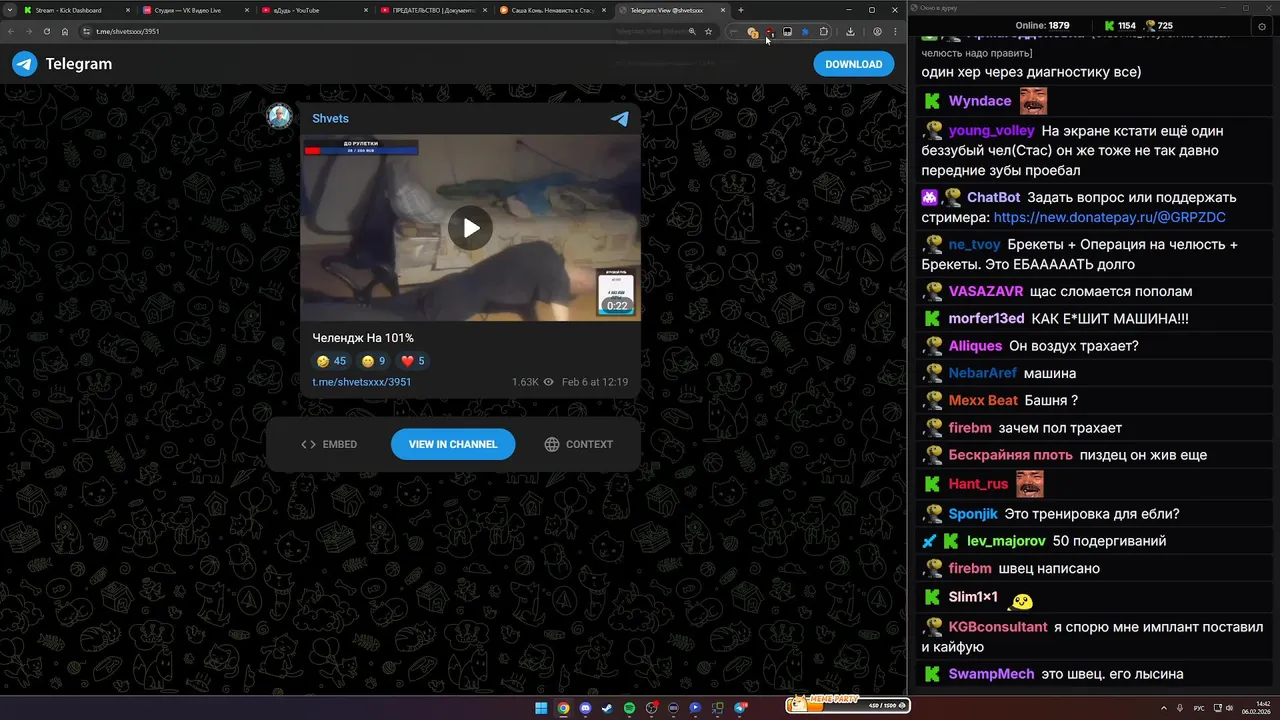Image resolution: width=1280 pixels, height=720 pixels.
Task: Play the video with center play button
Action: click(470, 228)
